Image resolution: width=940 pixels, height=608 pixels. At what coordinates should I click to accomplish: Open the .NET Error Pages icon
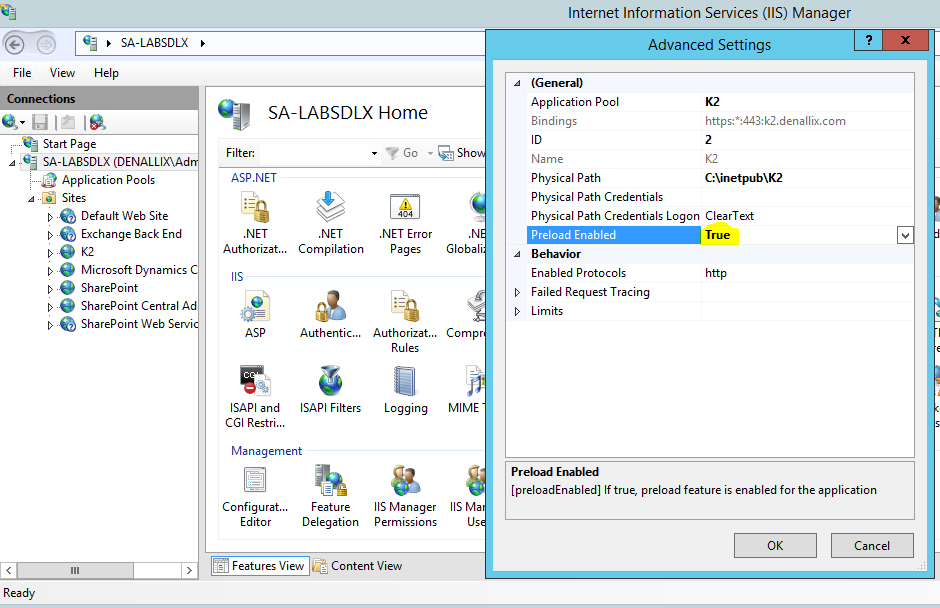(405, 207)
